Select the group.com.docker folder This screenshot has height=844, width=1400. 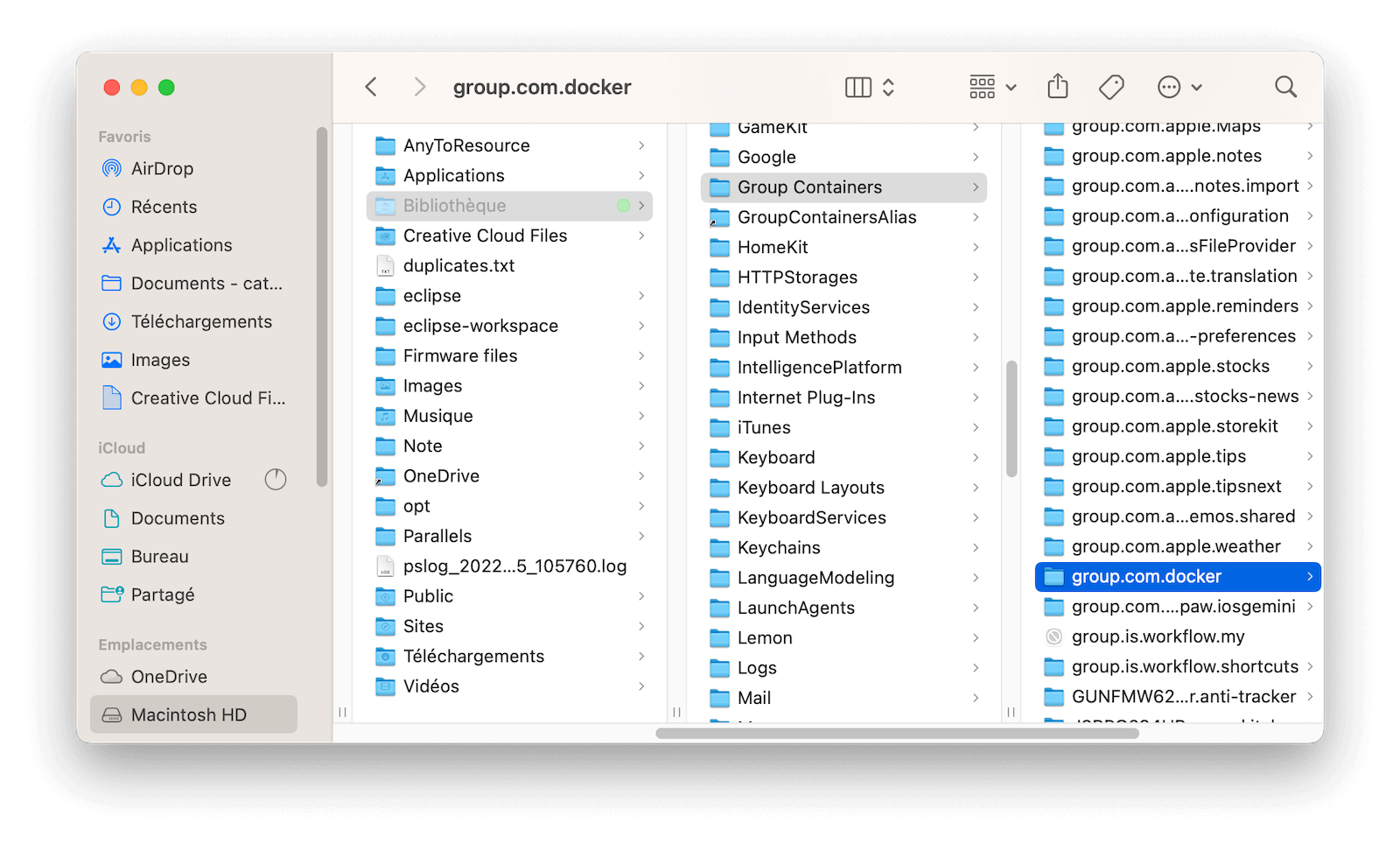pyautogui.click(x=1178, y=576)
